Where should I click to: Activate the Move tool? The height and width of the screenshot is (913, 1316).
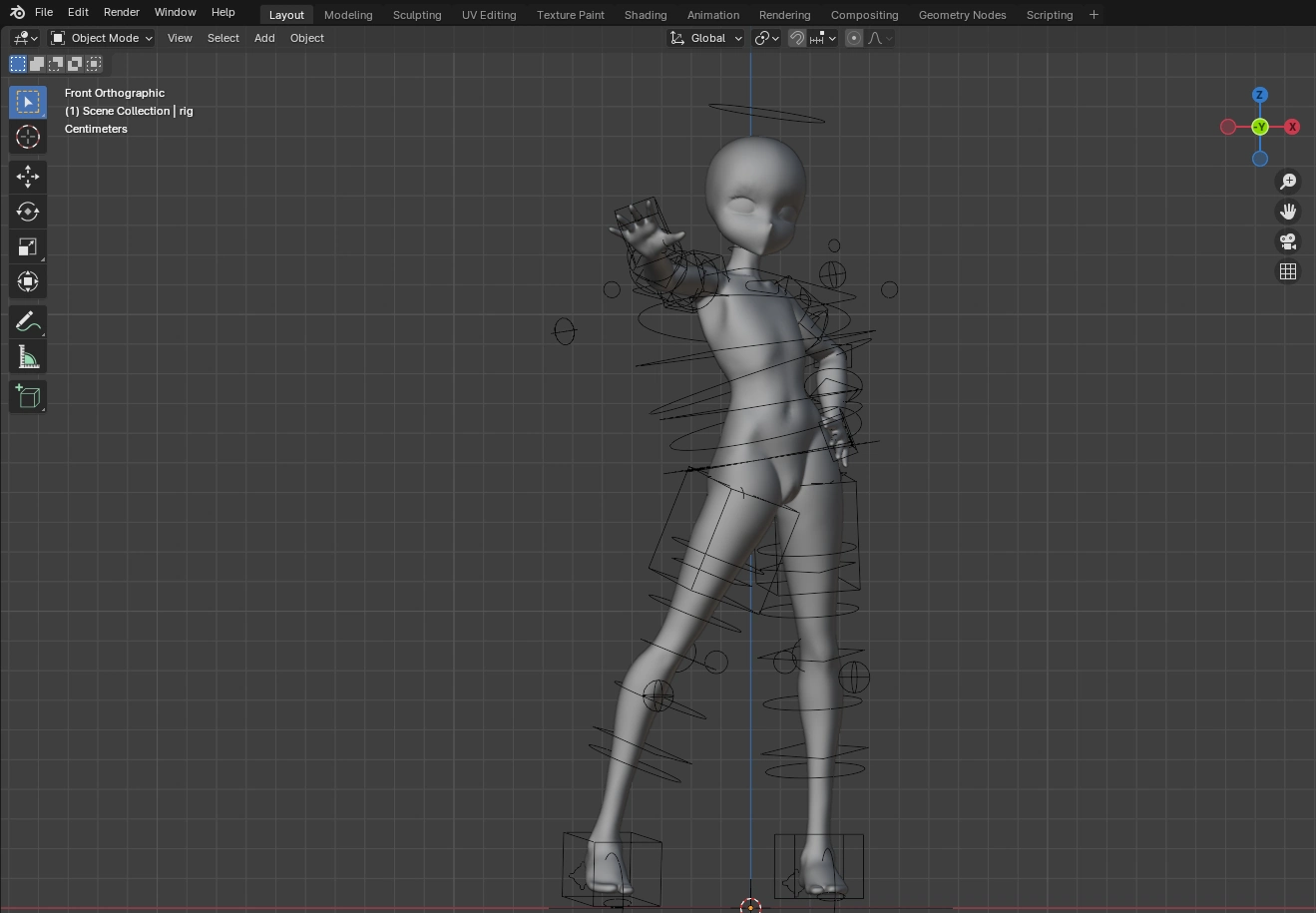[28, 177]
